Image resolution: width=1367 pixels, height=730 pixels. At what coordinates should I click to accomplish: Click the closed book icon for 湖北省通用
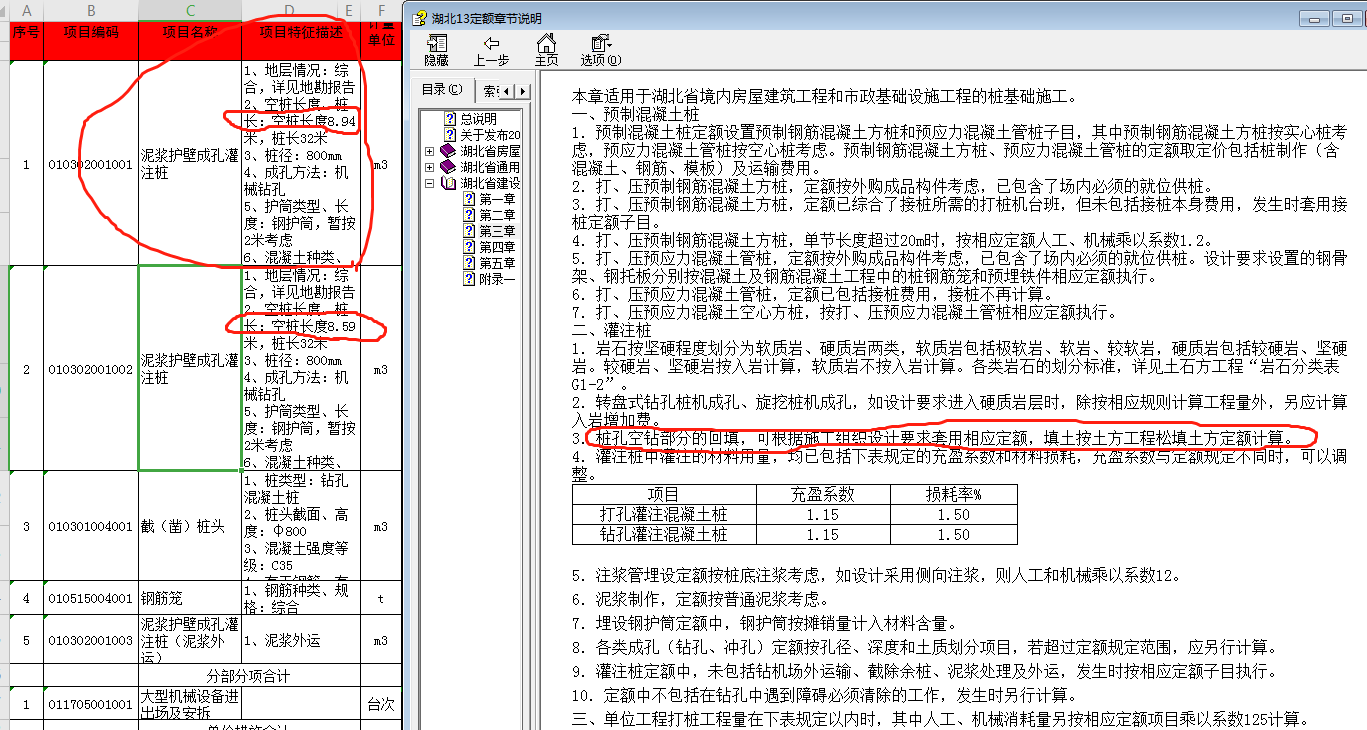pos(447,167)
